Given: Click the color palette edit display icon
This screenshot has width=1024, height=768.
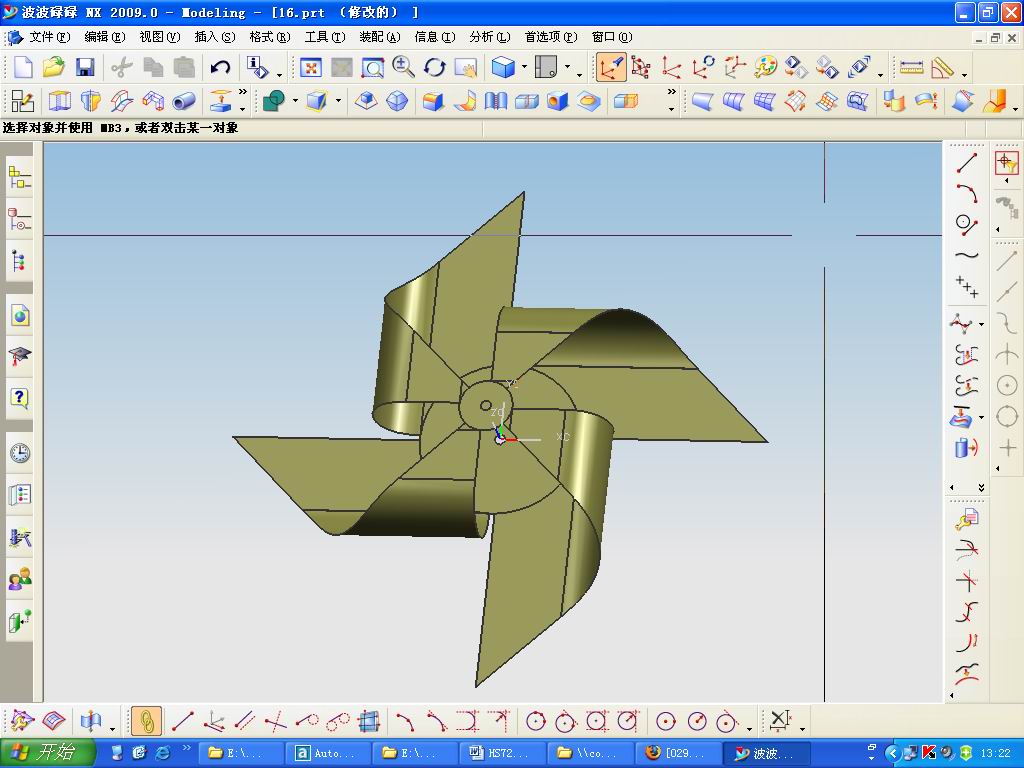Looking at the screenshot, I should point(765,67).
